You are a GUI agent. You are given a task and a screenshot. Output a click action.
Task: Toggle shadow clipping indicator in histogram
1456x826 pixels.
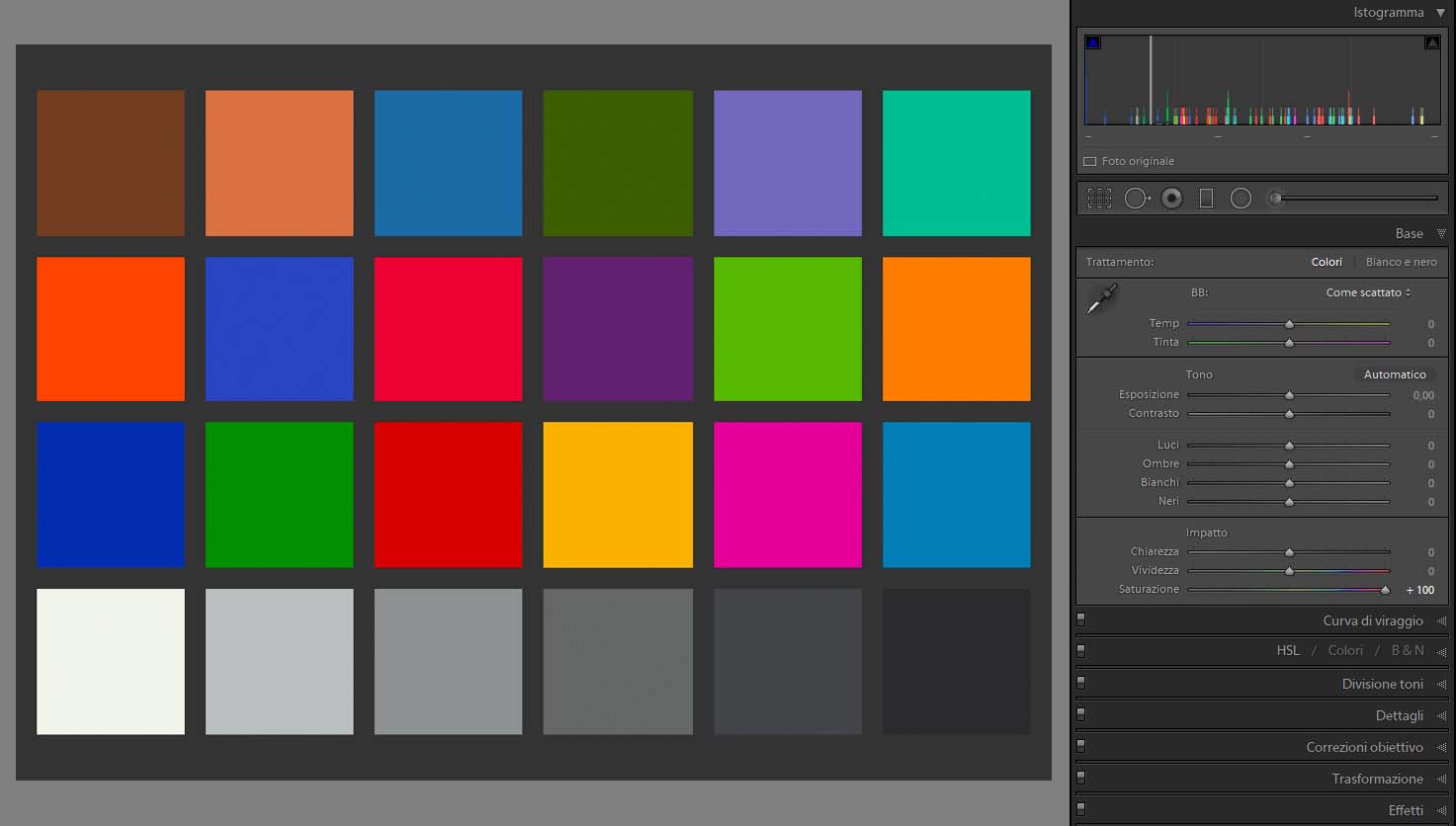click(x=1092, y=42)
